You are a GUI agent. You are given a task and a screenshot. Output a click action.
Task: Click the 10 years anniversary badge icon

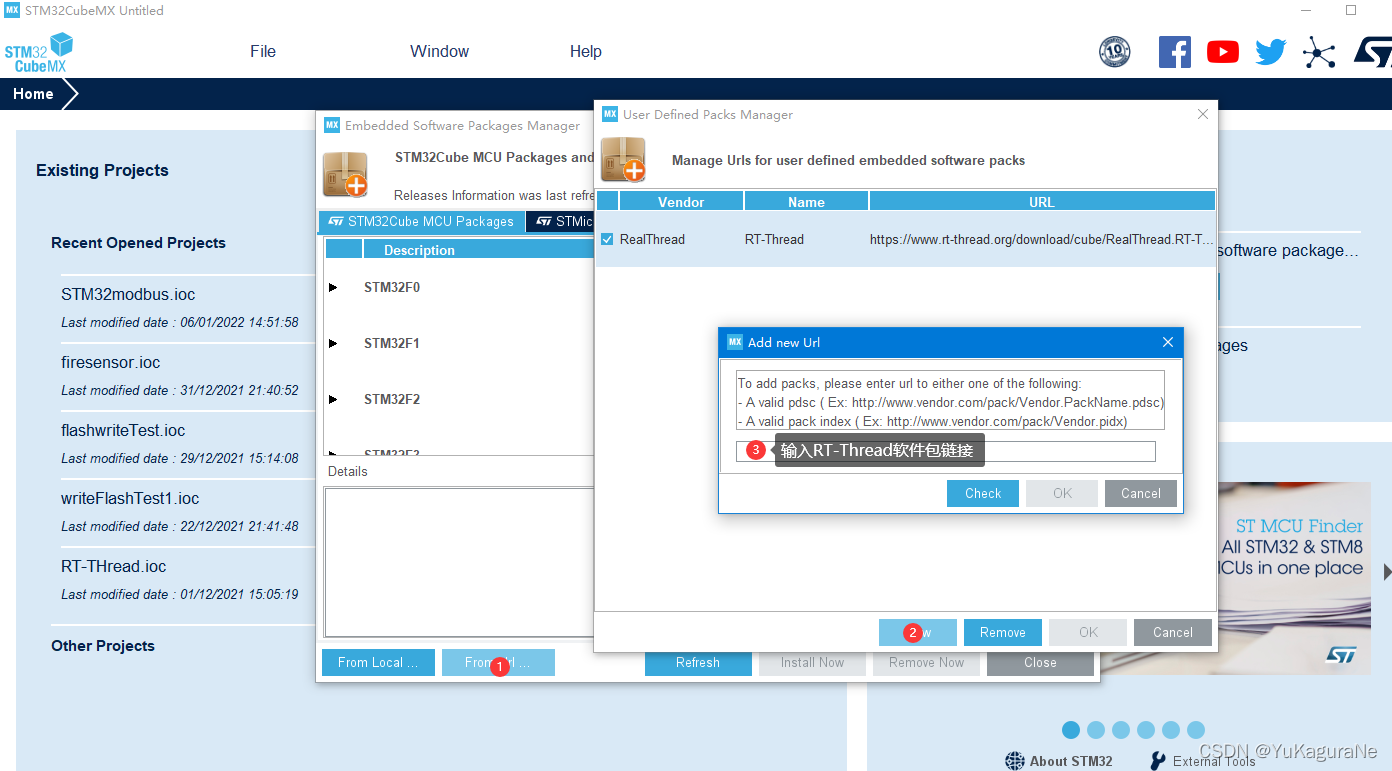click(x=1115, y=52)
